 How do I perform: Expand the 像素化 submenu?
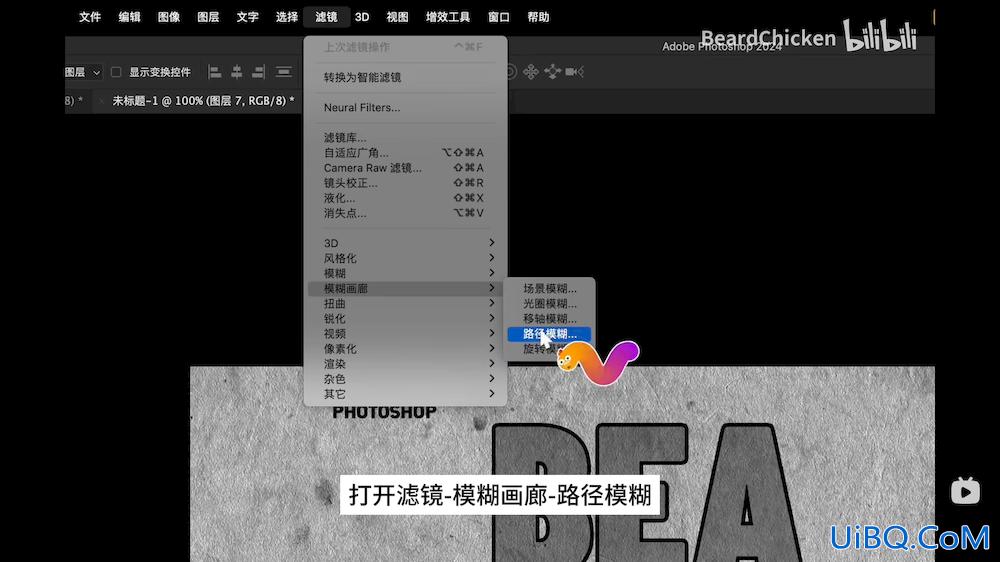[x=408, y=349]
